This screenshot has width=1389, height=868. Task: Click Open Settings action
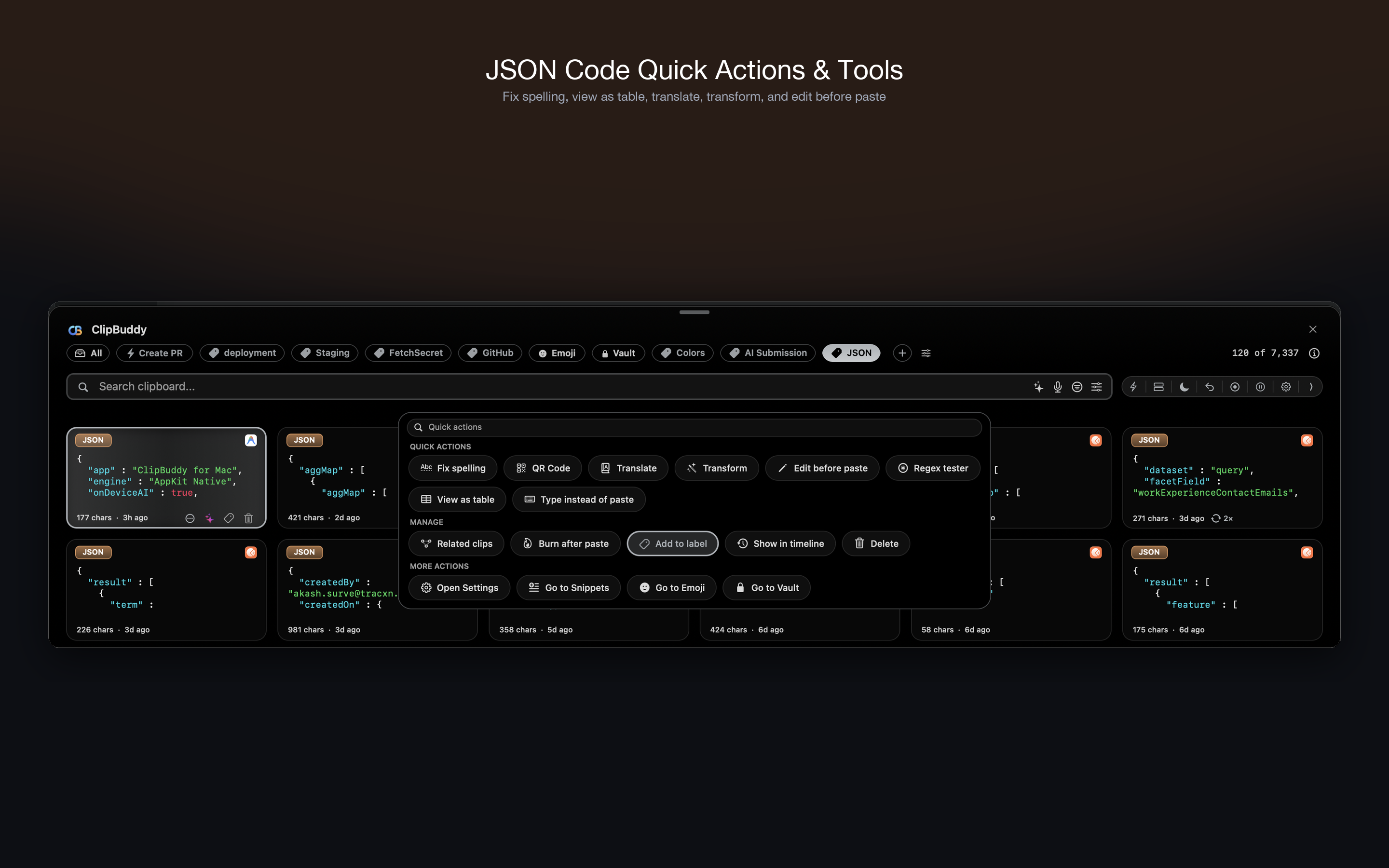(459, 588)
